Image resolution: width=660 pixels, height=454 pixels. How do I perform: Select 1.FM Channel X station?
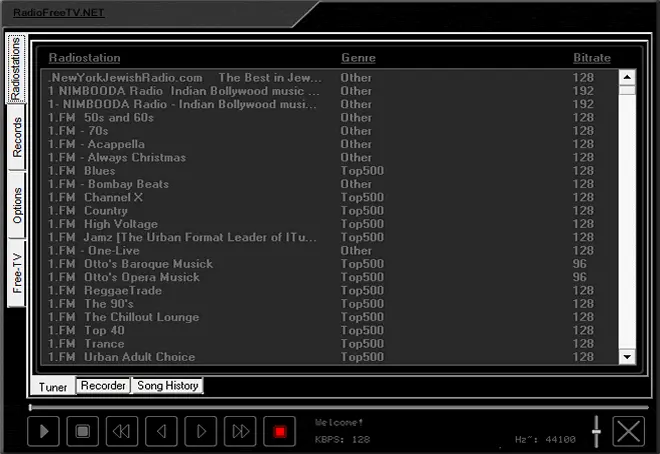coord(330,197)
